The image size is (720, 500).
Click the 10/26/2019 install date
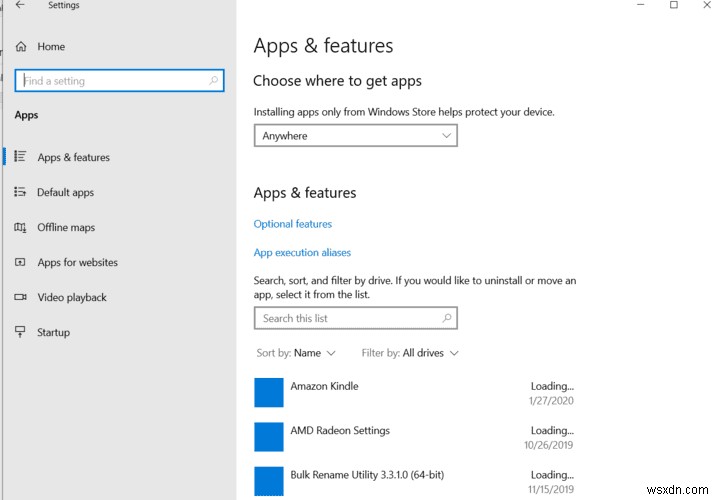coord(549,445)
